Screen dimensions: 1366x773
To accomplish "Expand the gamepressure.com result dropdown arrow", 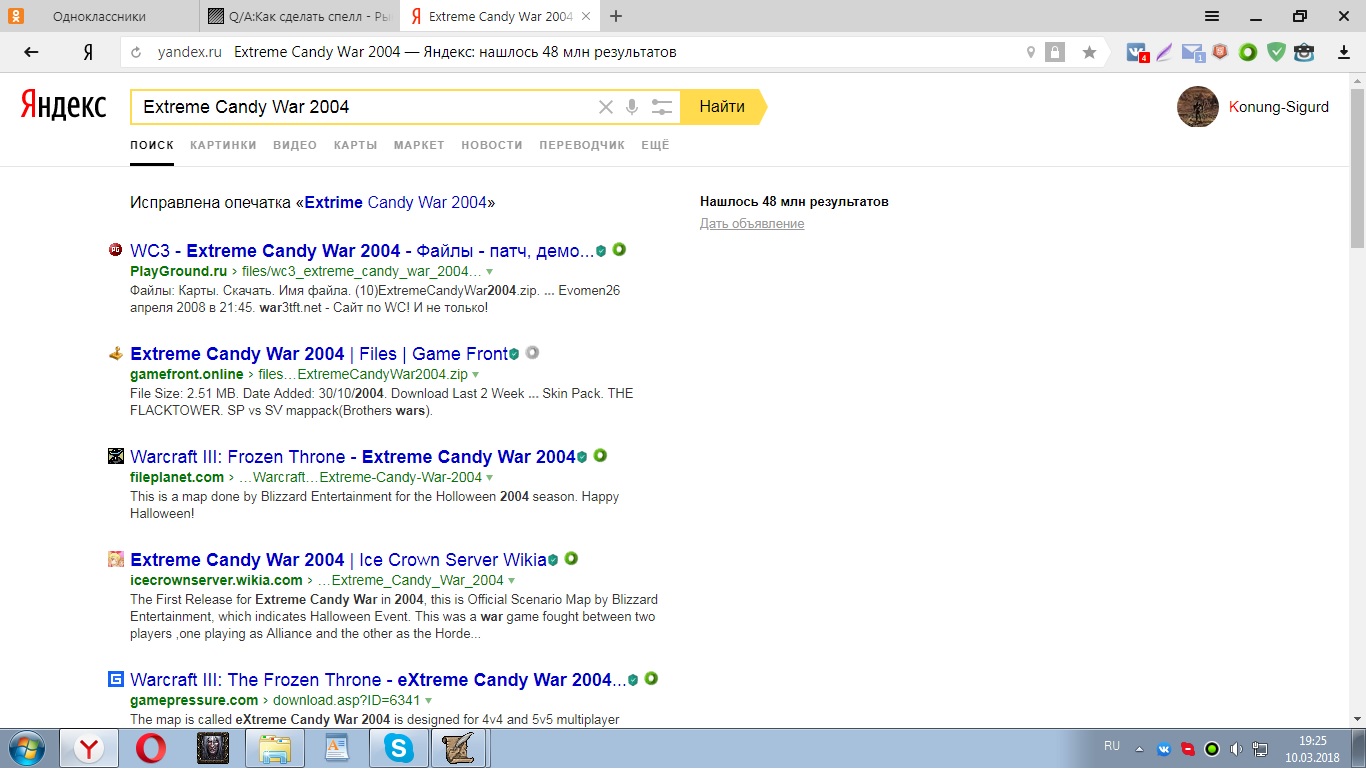I will pyautogui.click(x=429, y=701).
